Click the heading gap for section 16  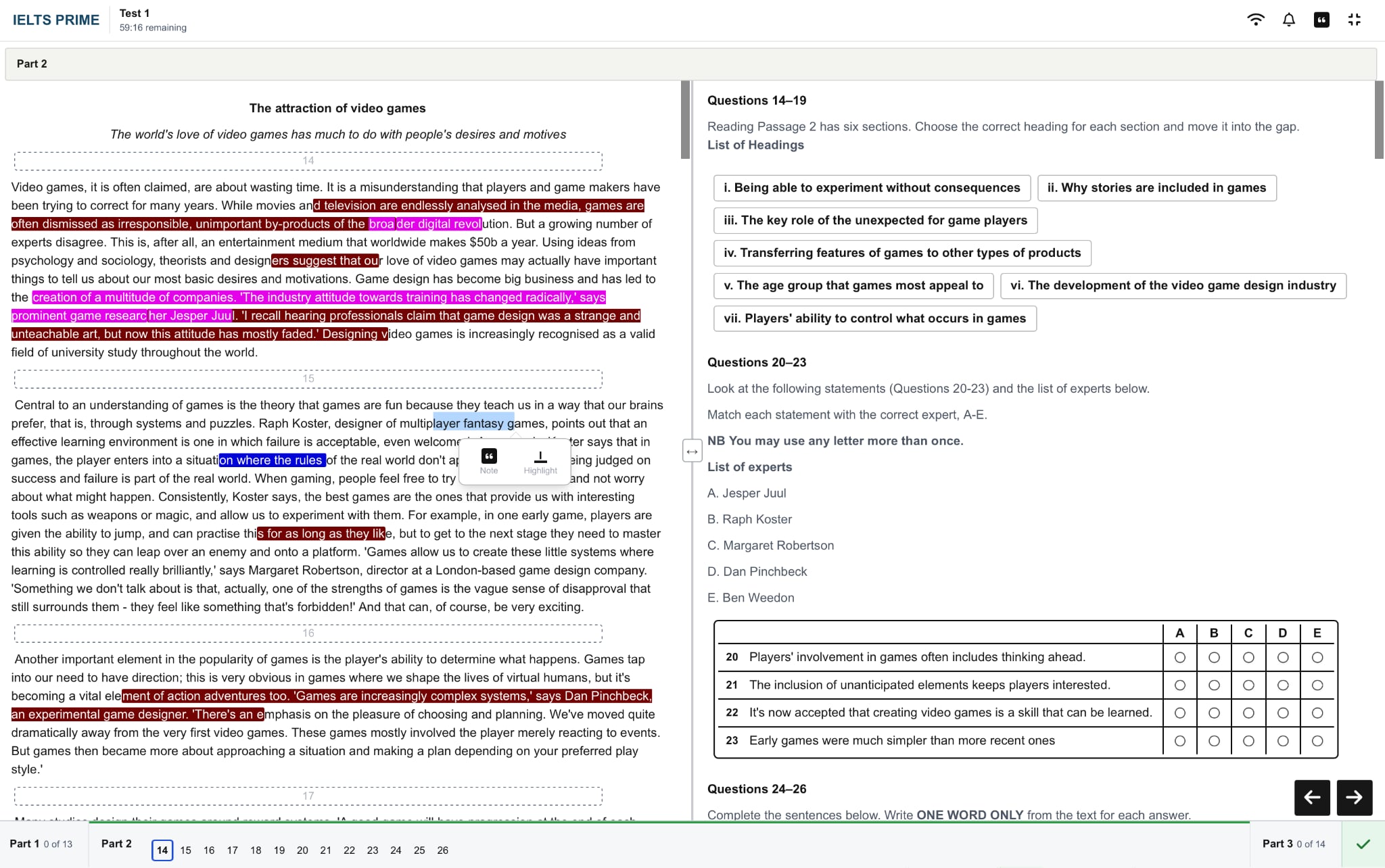[x=308, y=633]
